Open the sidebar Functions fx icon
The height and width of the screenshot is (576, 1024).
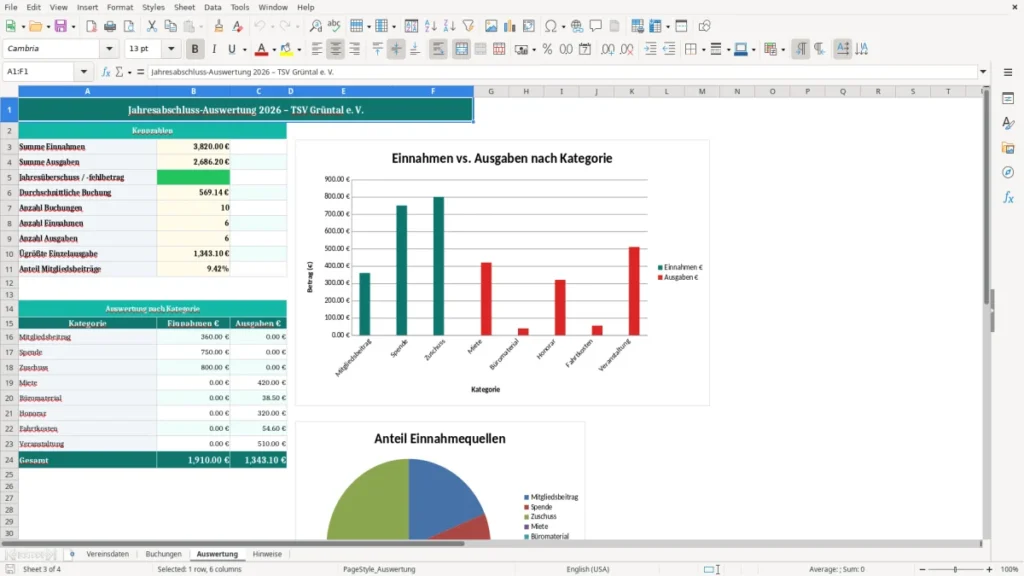coord(1008,197)
